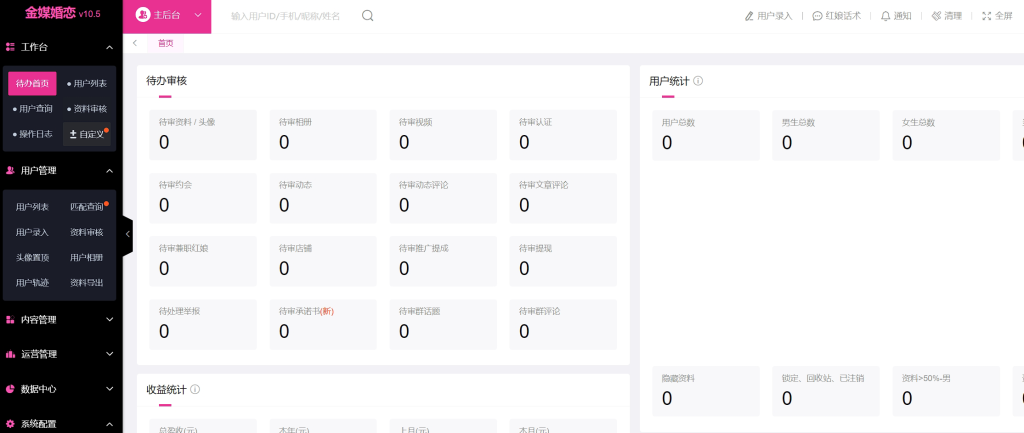Viewport: 1024px width, 433px height.
Task: Click the user search input field
Action: click(x=285, y=16)
